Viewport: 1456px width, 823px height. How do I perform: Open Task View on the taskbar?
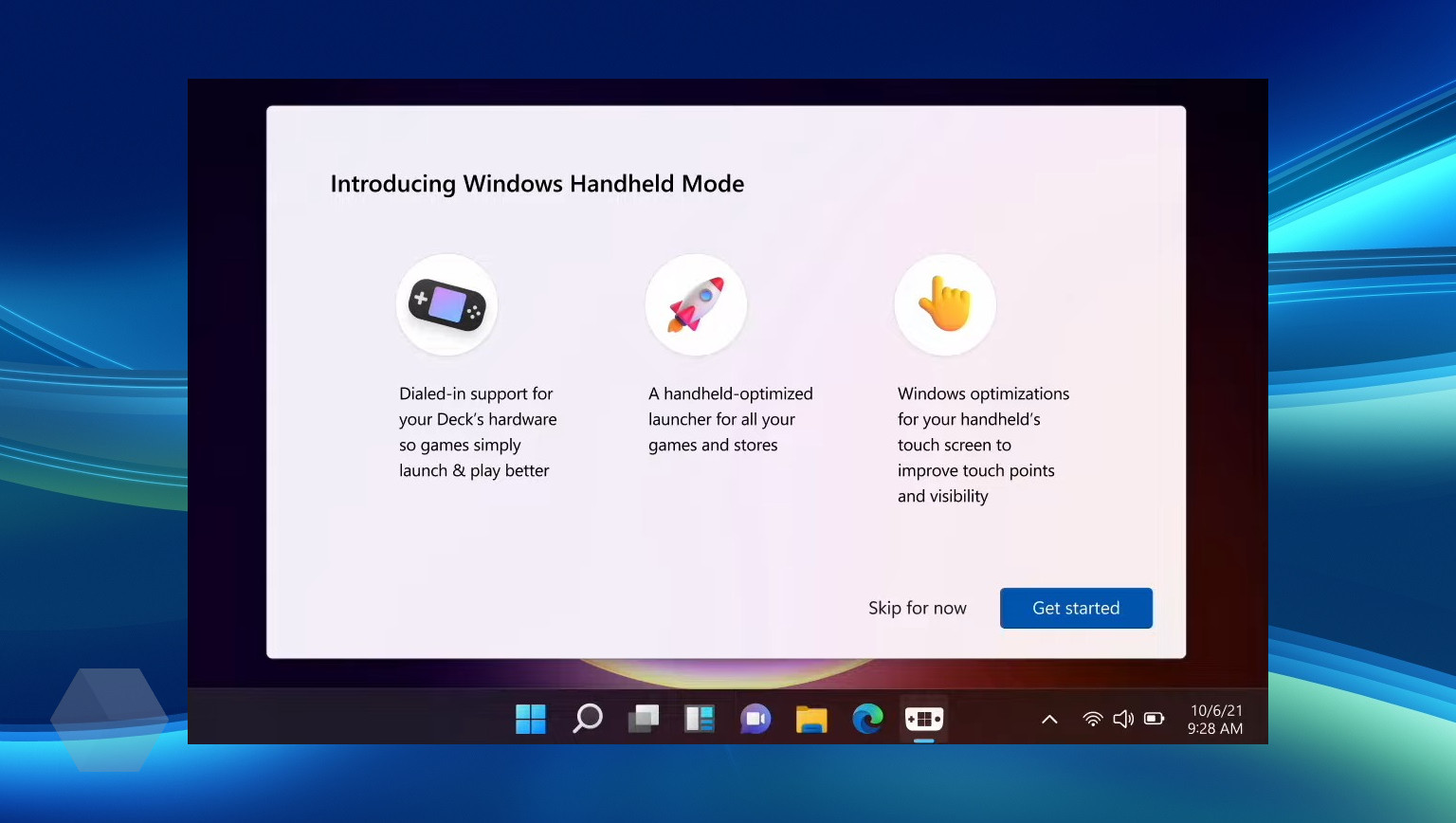coord(644,719)
